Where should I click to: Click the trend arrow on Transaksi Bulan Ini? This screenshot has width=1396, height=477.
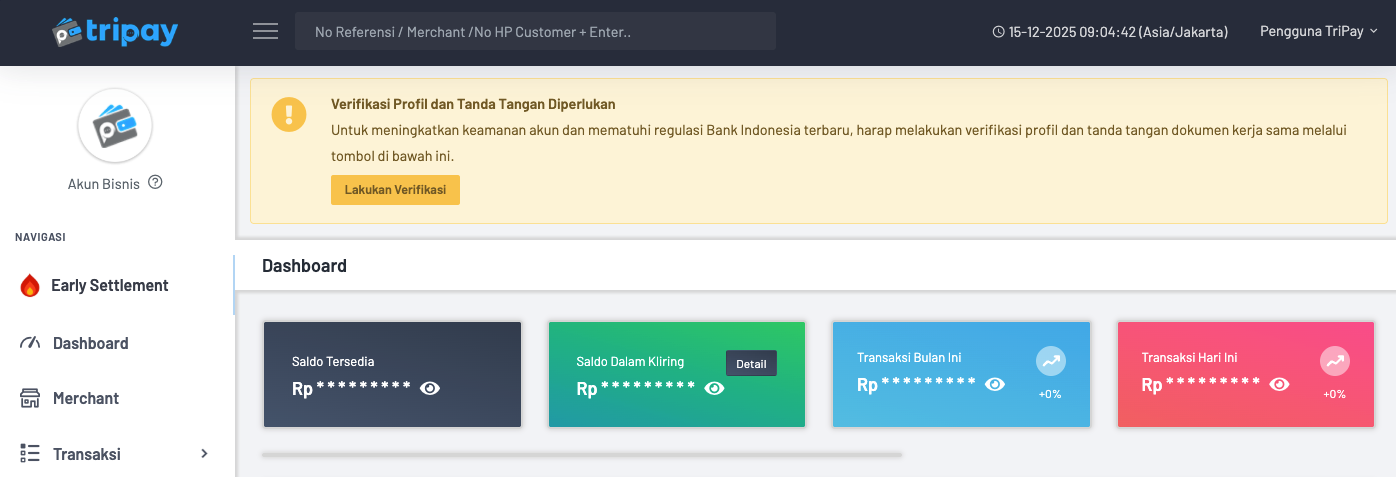1050,361
